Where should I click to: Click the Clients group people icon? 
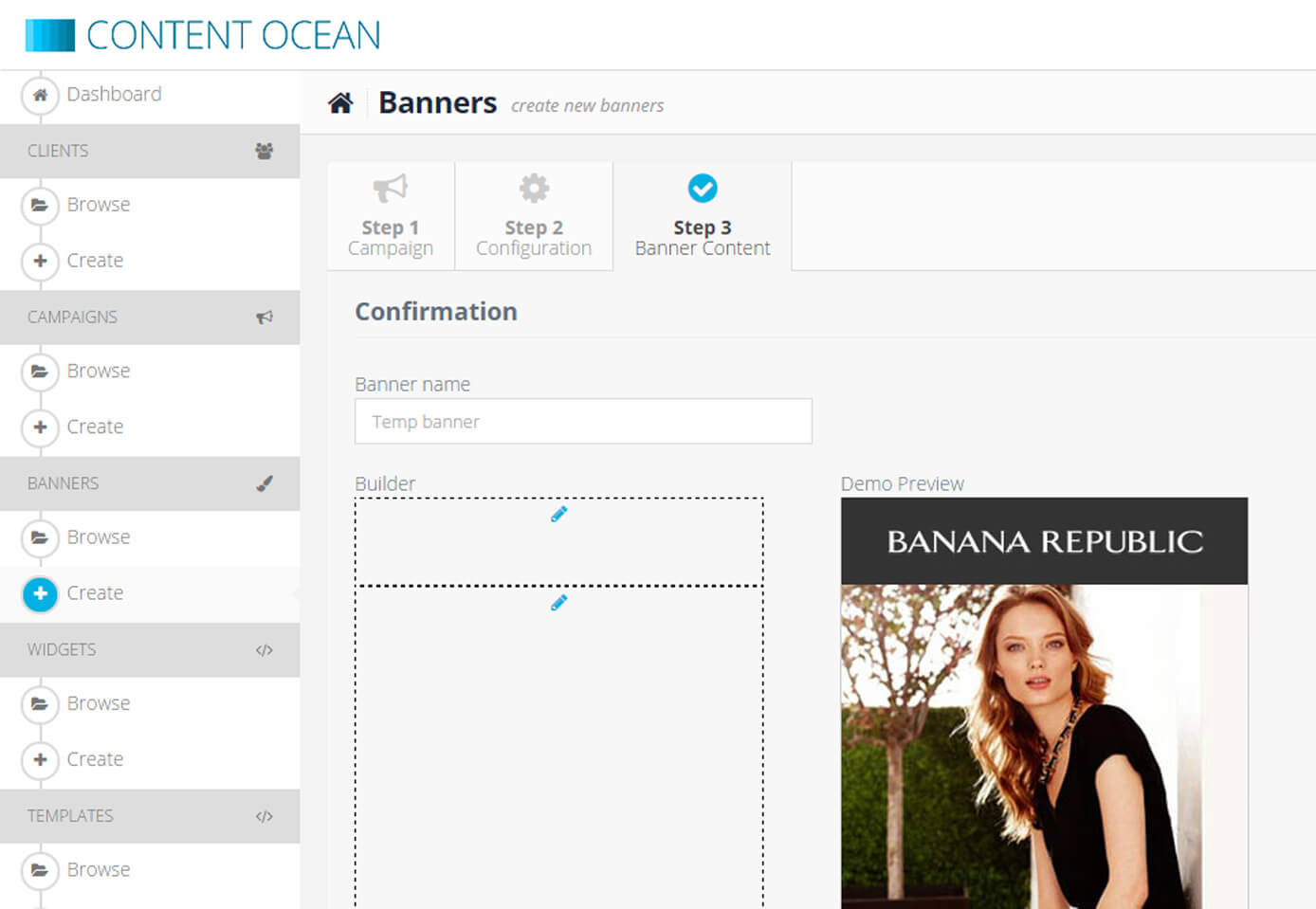pyautogui.click(x=265, y=151)
